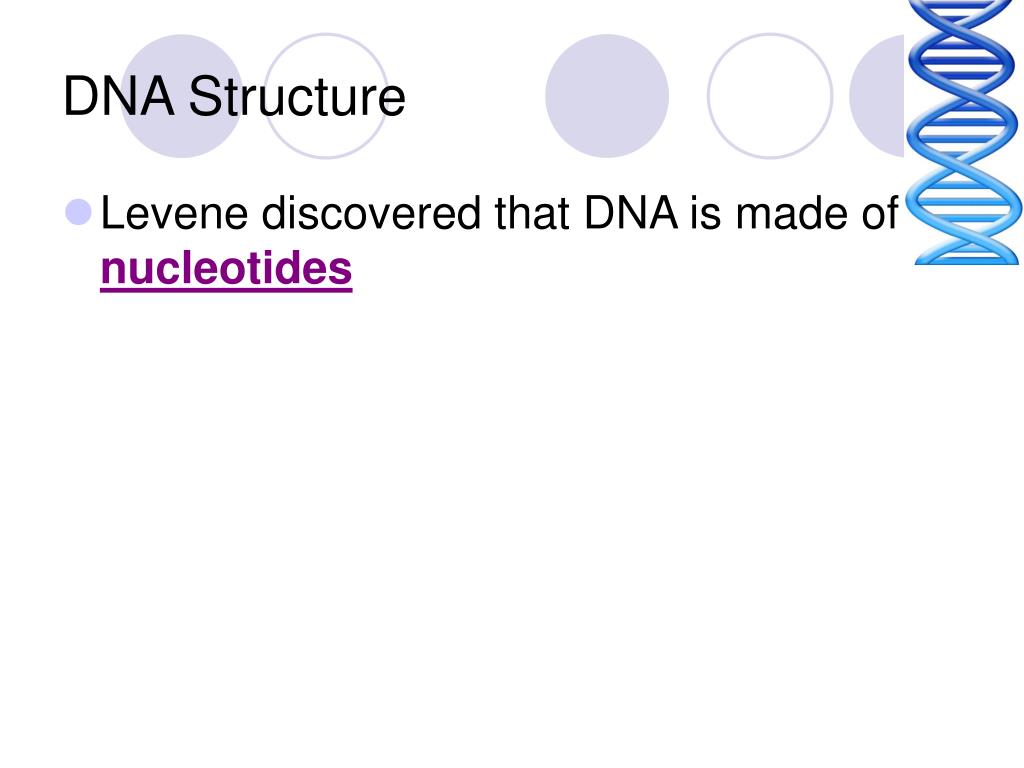Select the outlined circle behind the title's 'ucture'

[x=326, y=96]
